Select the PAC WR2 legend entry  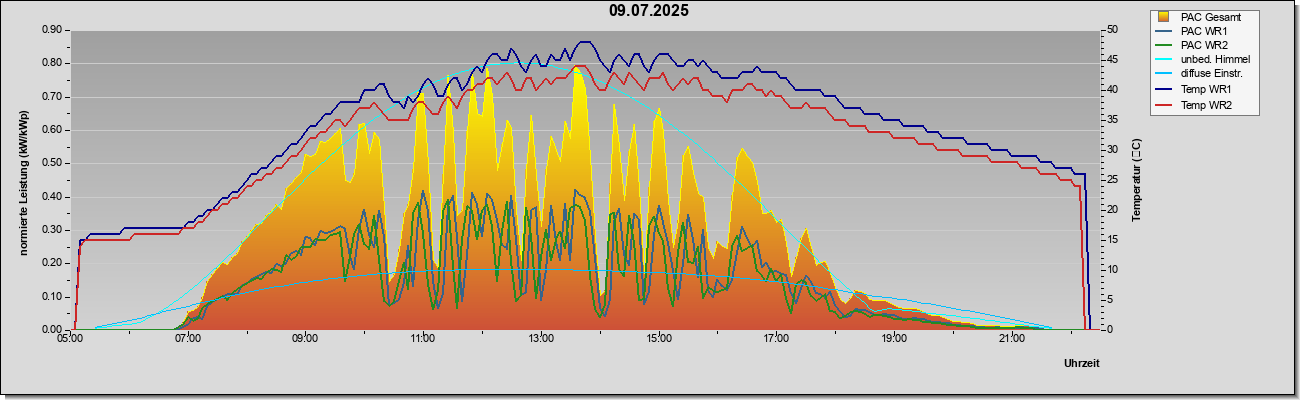coord(1193,46)
